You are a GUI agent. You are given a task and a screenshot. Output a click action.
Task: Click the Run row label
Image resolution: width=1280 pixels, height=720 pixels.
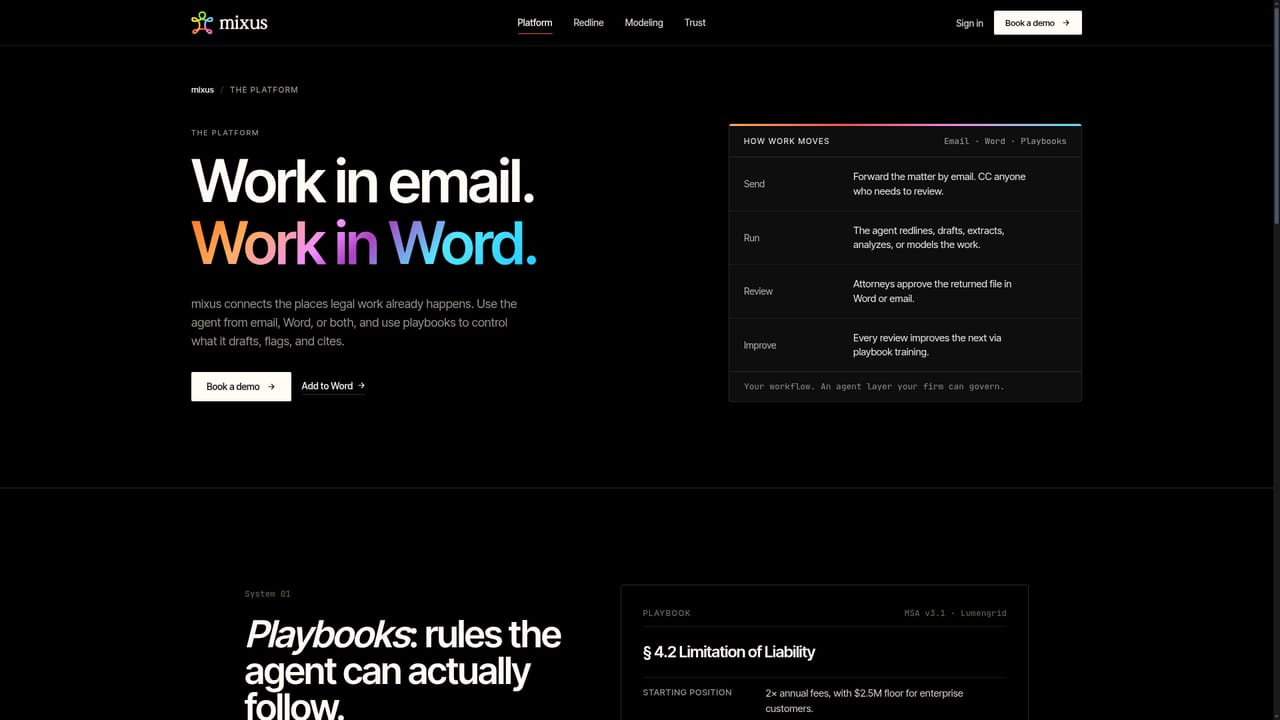point(751,238)
